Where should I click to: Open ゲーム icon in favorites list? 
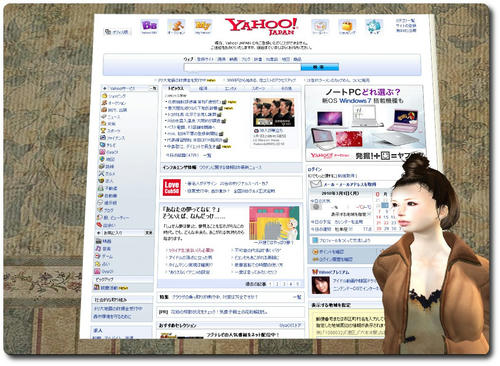[x=98, y=256]
